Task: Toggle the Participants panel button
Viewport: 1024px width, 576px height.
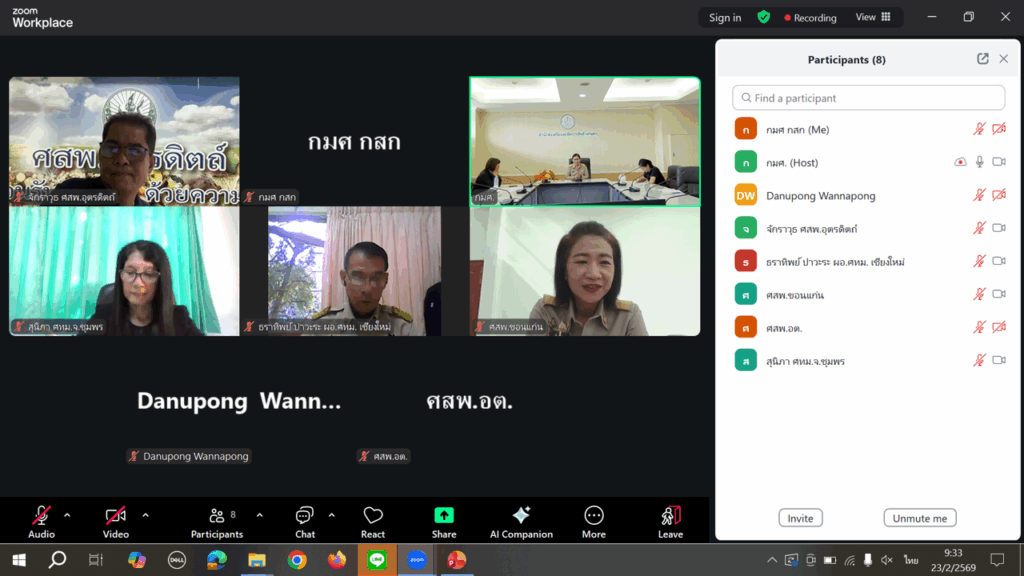Action: (217, 520)
